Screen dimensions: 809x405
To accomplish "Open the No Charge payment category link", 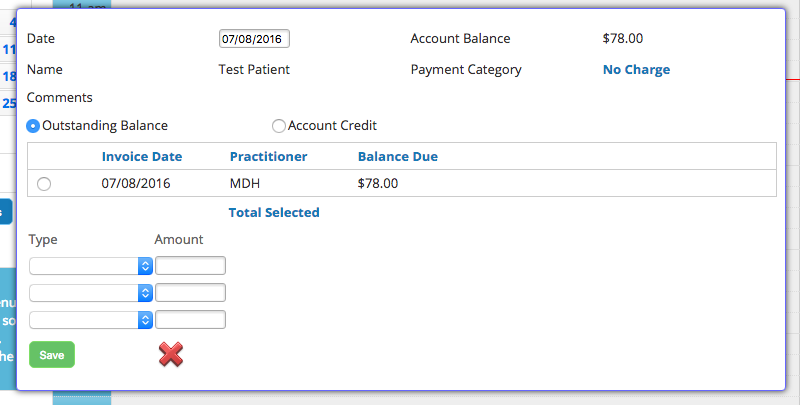I will tap(636, 70).
